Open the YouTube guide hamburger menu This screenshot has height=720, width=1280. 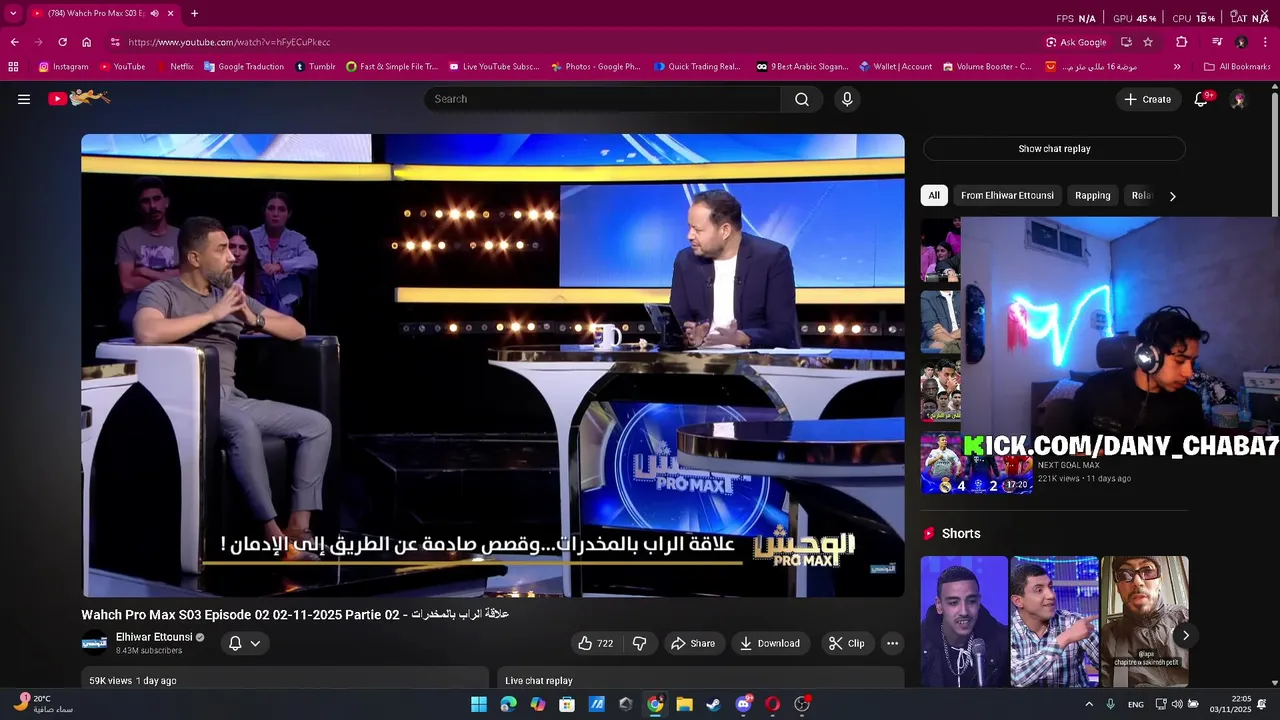[x=24, y=99]
